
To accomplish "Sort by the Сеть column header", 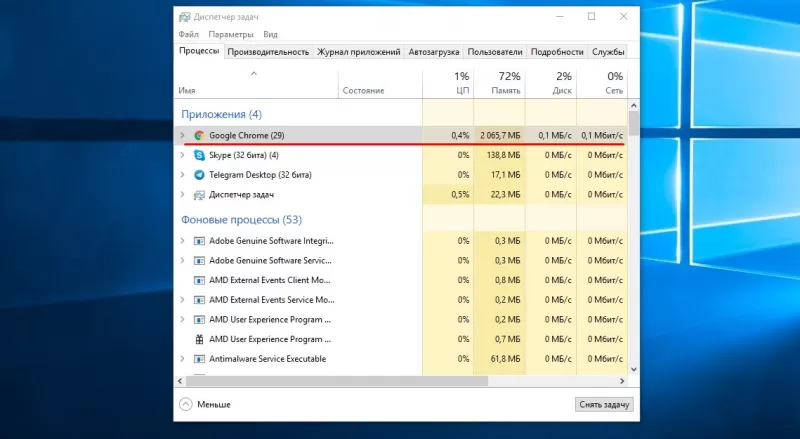I will [x=602, y=83].
